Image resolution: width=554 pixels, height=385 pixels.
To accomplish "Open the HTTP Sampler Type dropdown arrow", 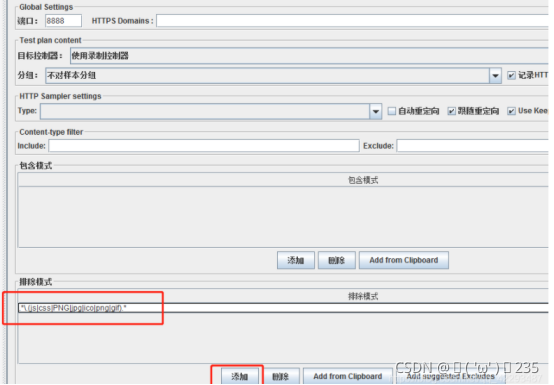I will tap(376, 112).
